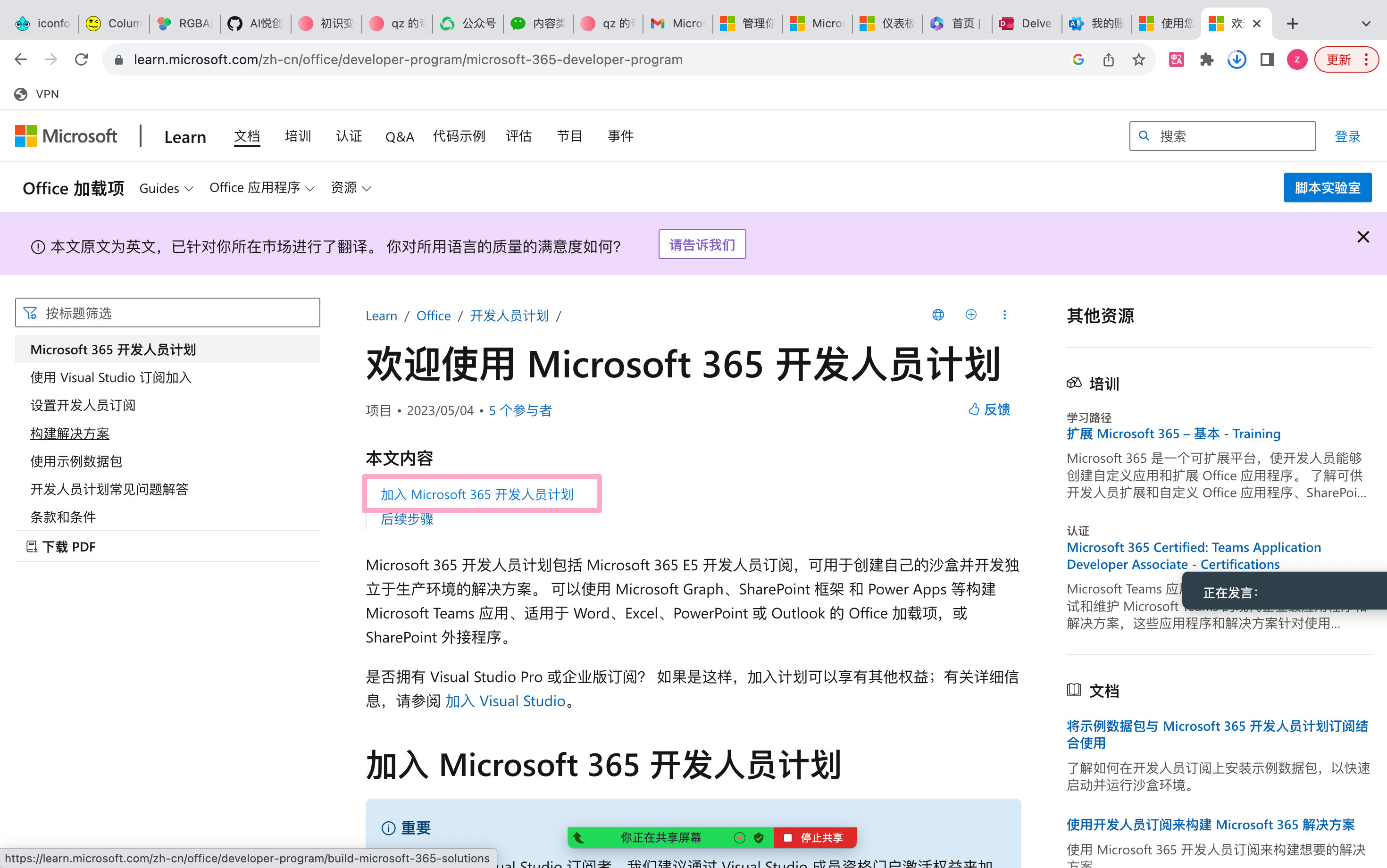Go back using browser back arrow

[x=21, y=60]
